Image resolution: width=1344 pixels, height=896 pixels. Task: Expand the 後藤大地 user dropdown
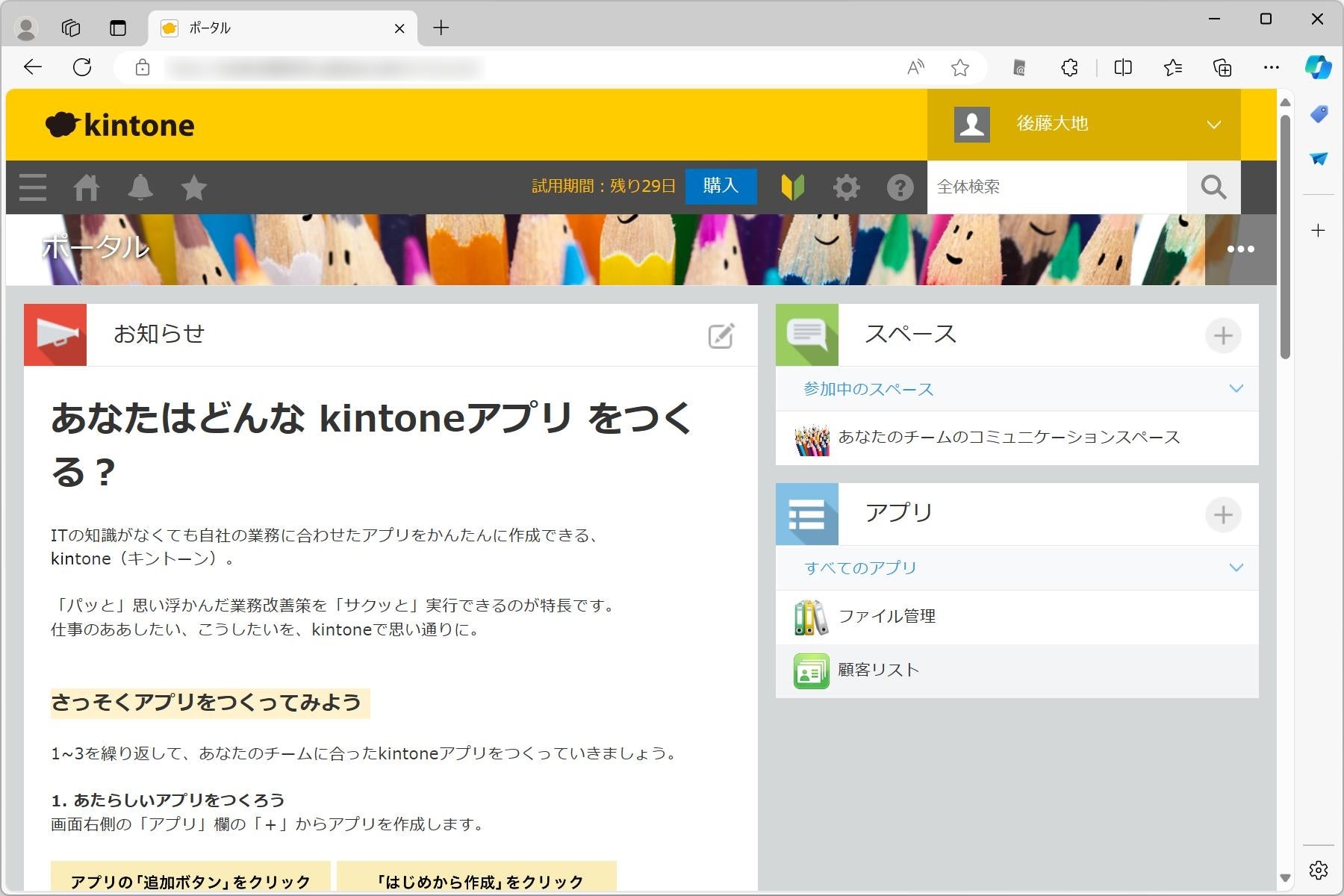click(1214, 125)
